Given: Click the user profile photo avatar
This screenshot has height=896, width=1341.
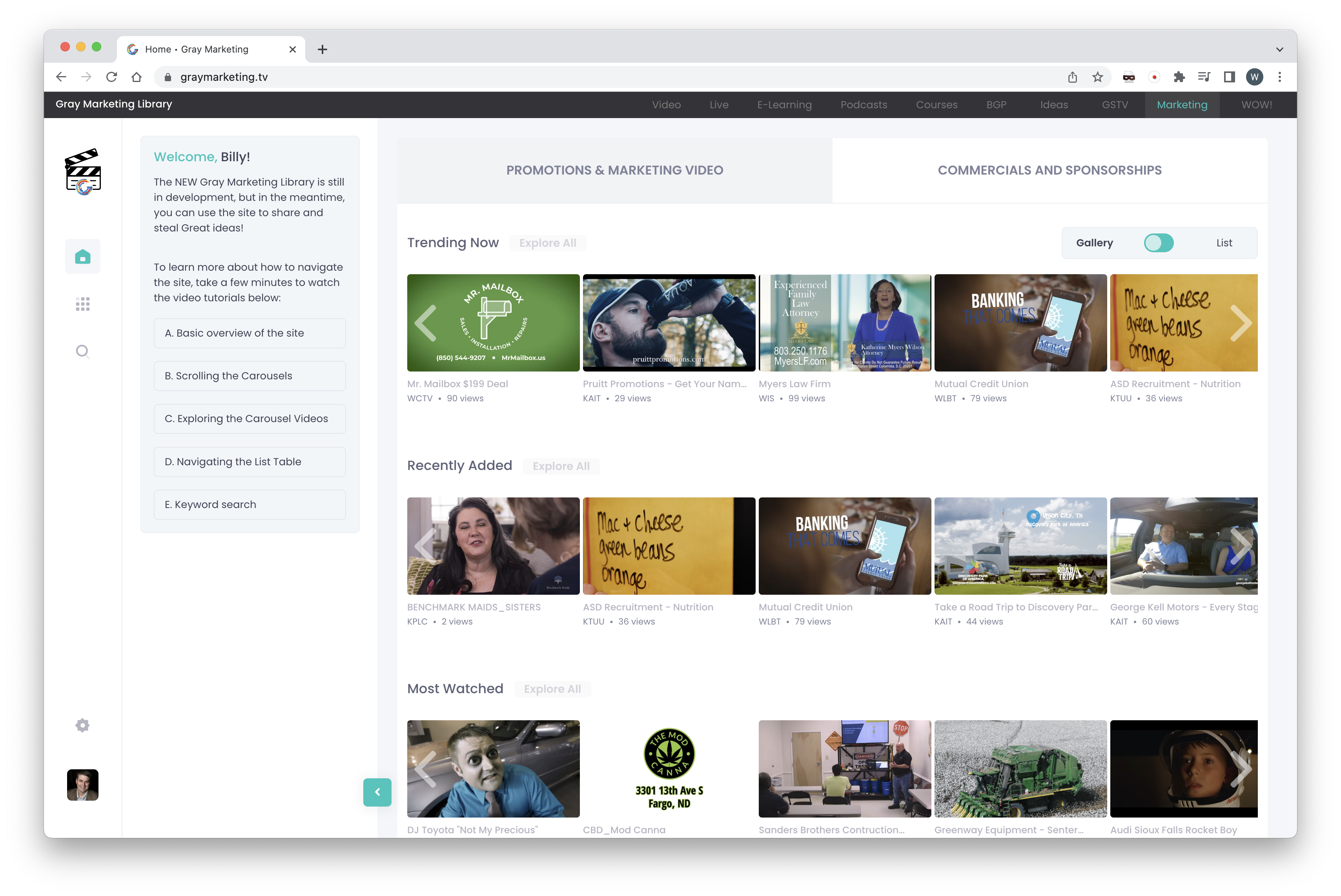Looking at the screenshot, I should 83,785.
